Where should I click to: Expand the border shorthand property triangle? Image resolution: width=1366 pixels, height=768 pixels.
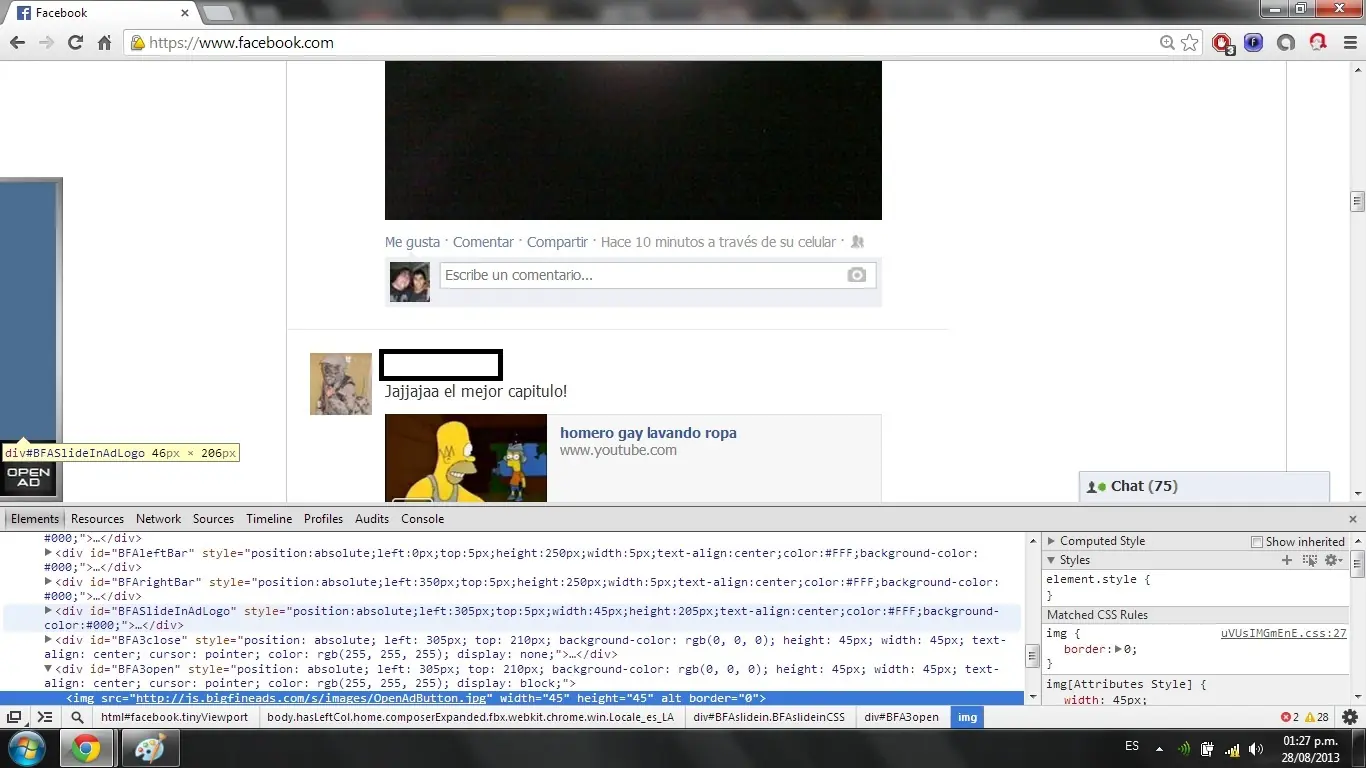[1119, 649]
